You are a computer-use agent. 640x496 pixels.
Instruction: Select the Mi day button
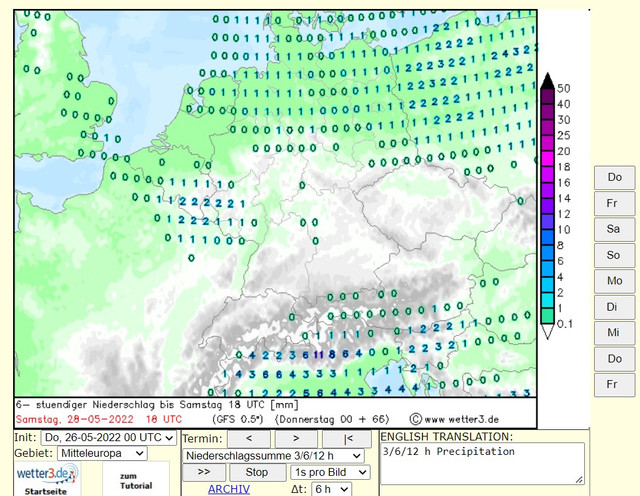tap(615, 333)
